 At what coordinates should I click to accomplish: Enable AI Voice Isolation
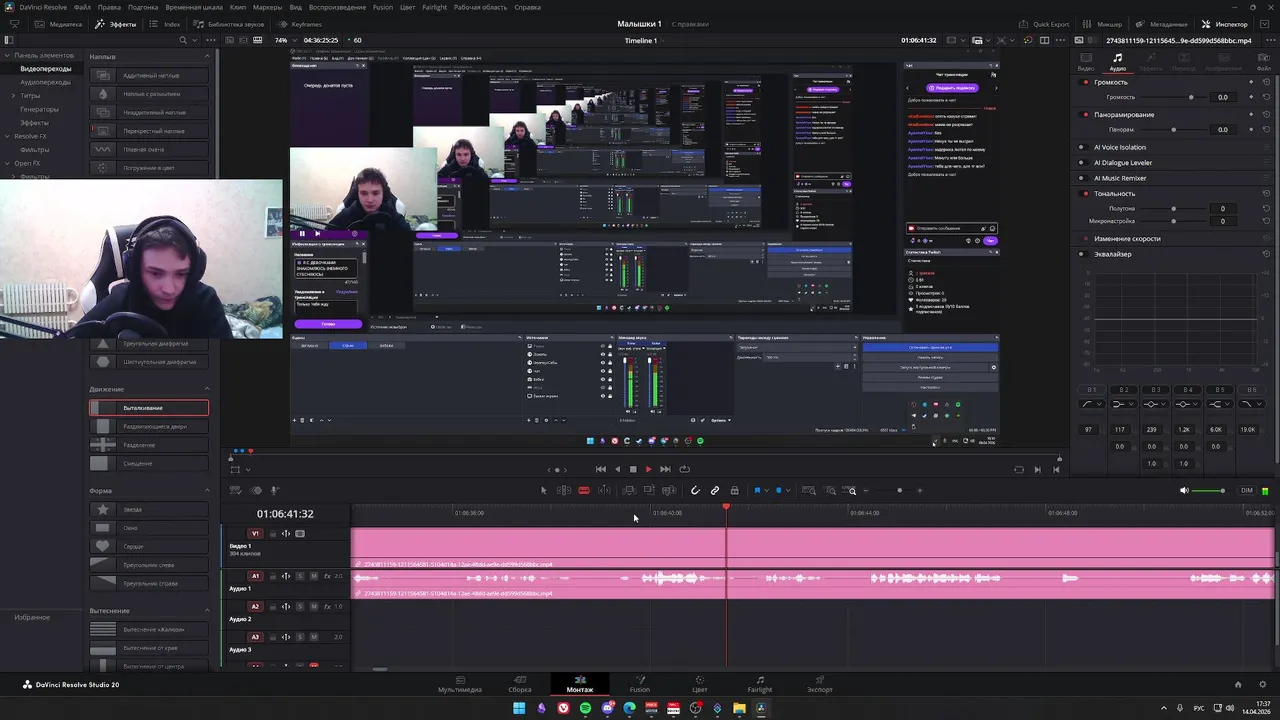(x=1081, y=147)
